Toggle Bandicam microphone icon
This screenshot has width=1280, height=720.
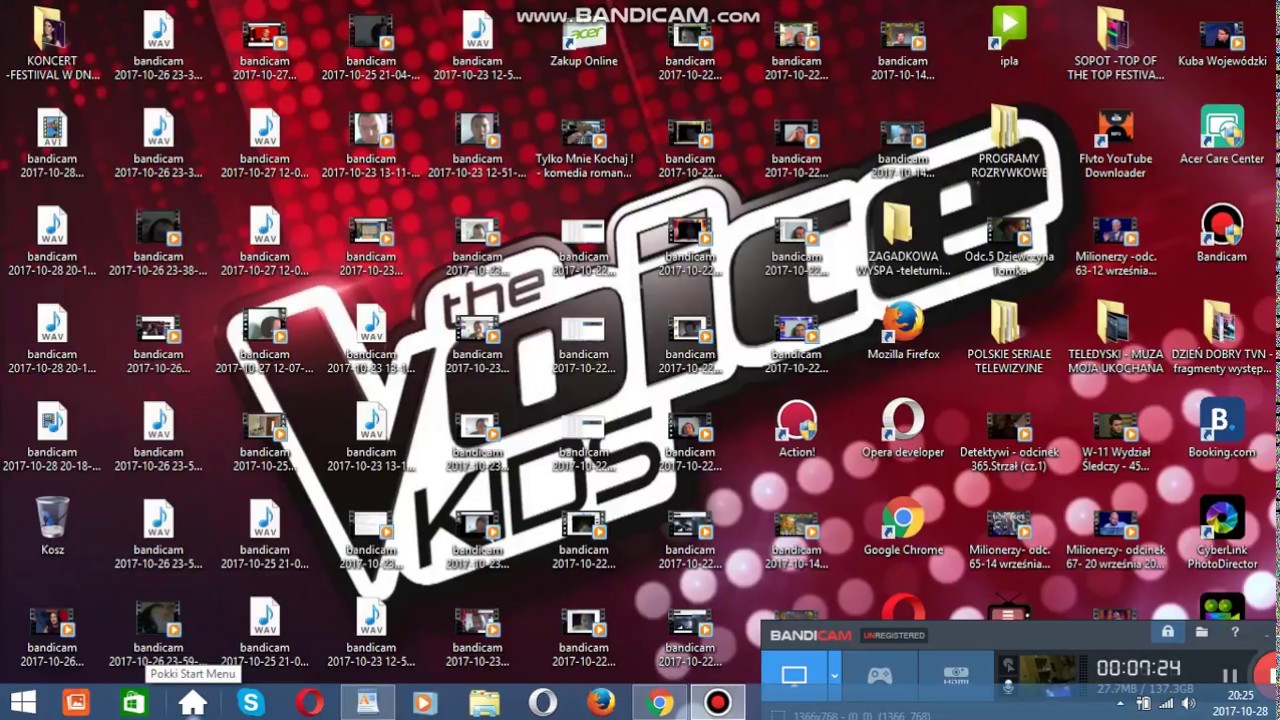coord(1008,687)
